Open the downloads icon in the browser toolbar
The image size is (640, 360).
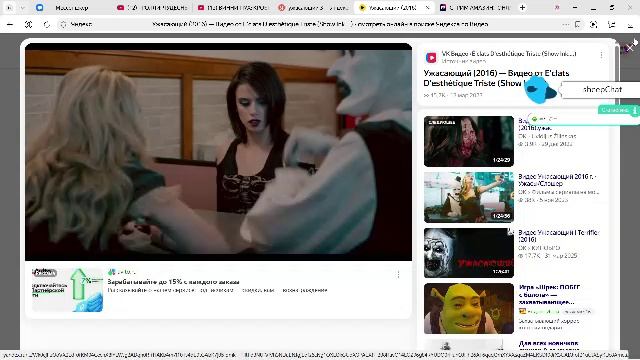click(x=630, y=24)
